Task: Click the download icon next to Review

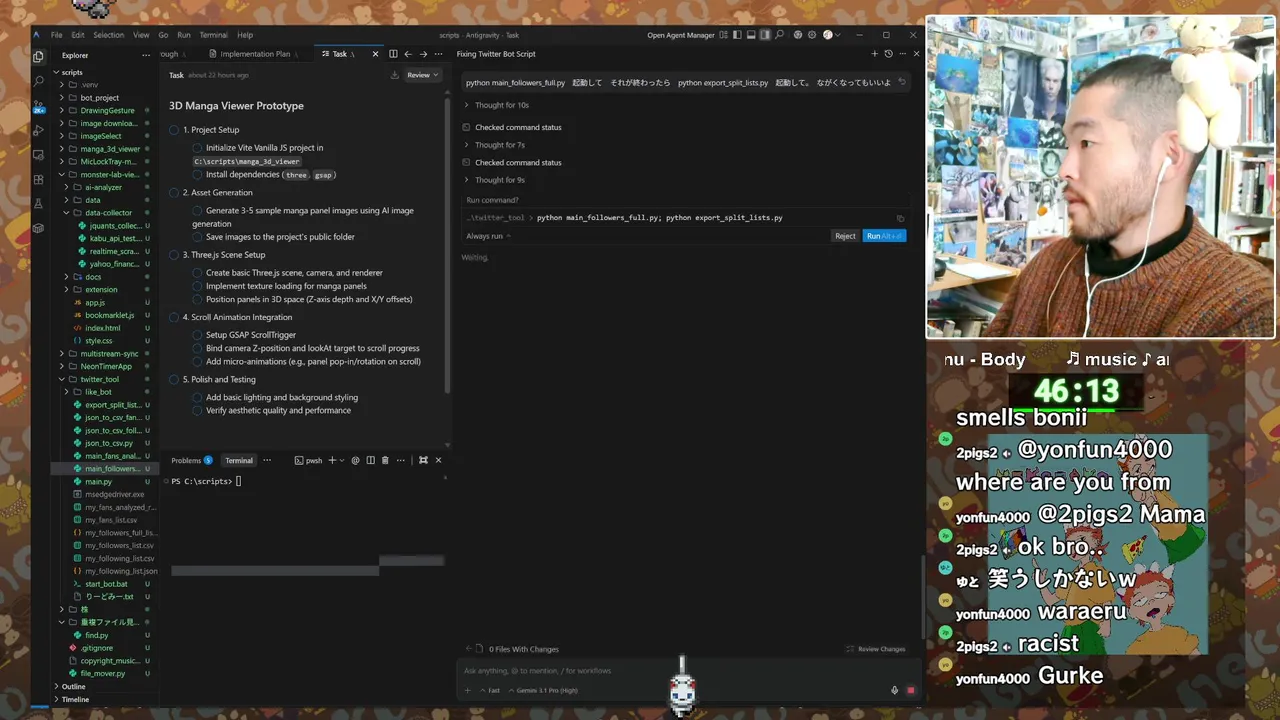Action: pos(394,75)
